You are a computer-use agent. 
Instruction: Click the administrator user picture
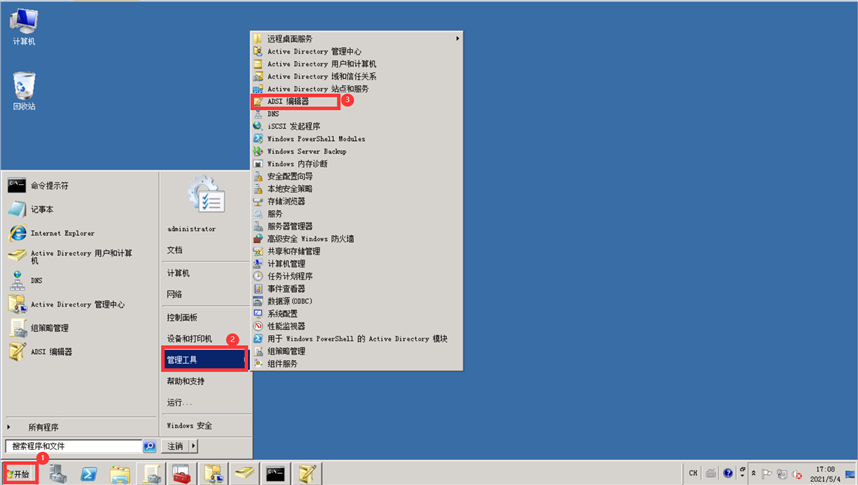(x=207, y=195)
